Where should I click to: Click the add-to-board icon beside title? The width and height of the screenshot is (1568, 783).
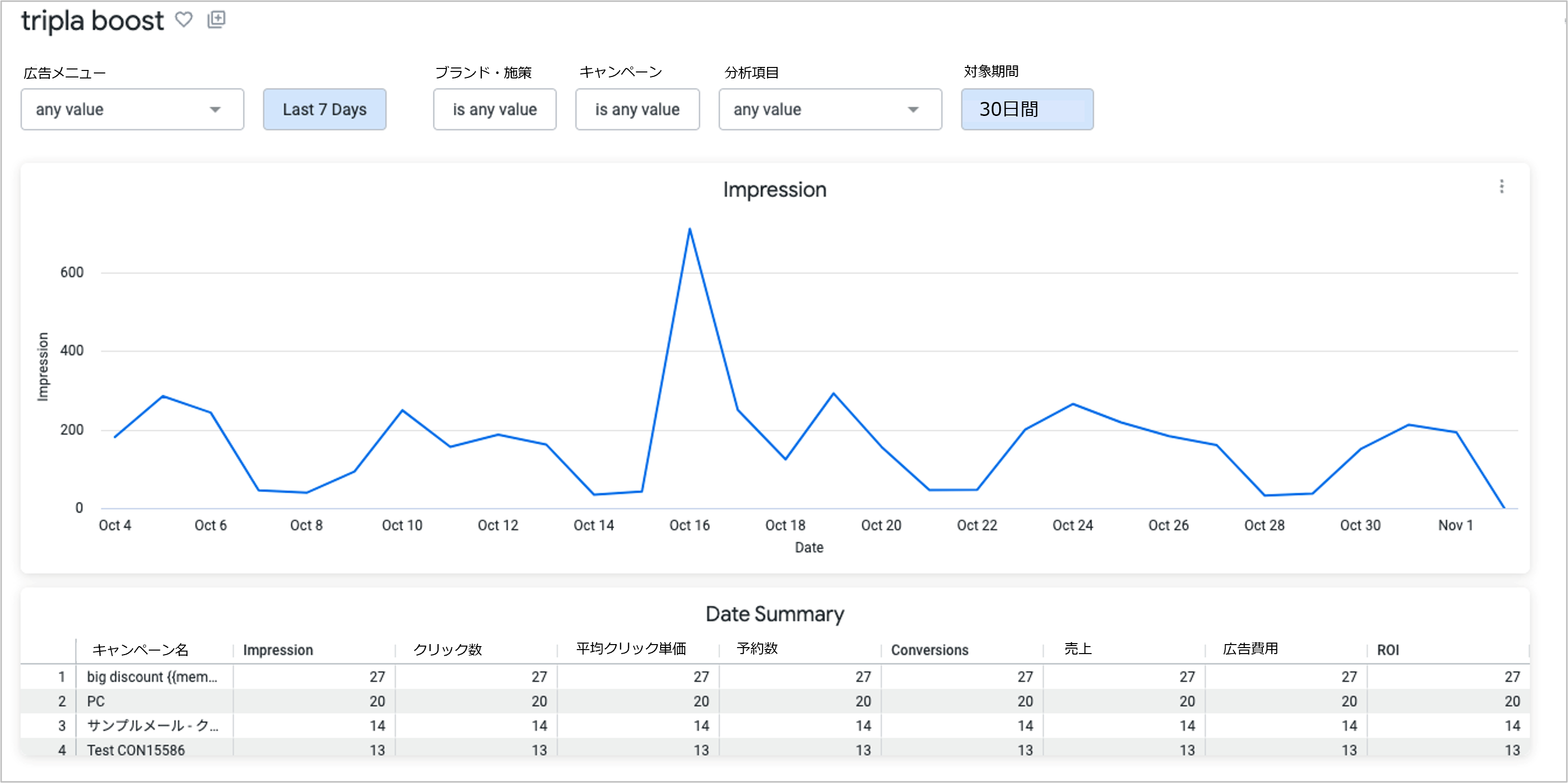tap(216, 20)
